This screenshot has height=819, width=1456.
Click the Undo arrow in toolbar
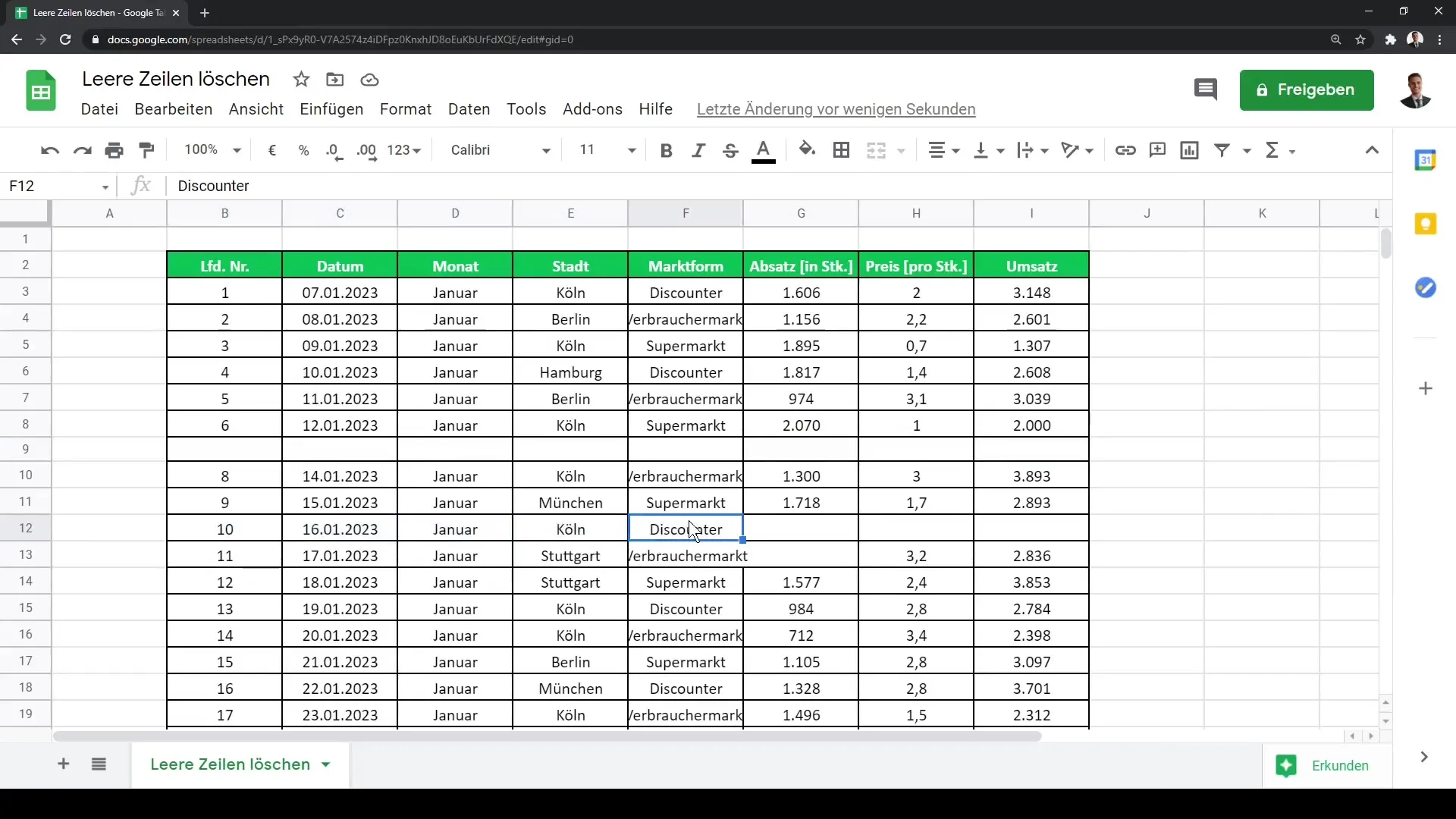(x=50, y=150)
